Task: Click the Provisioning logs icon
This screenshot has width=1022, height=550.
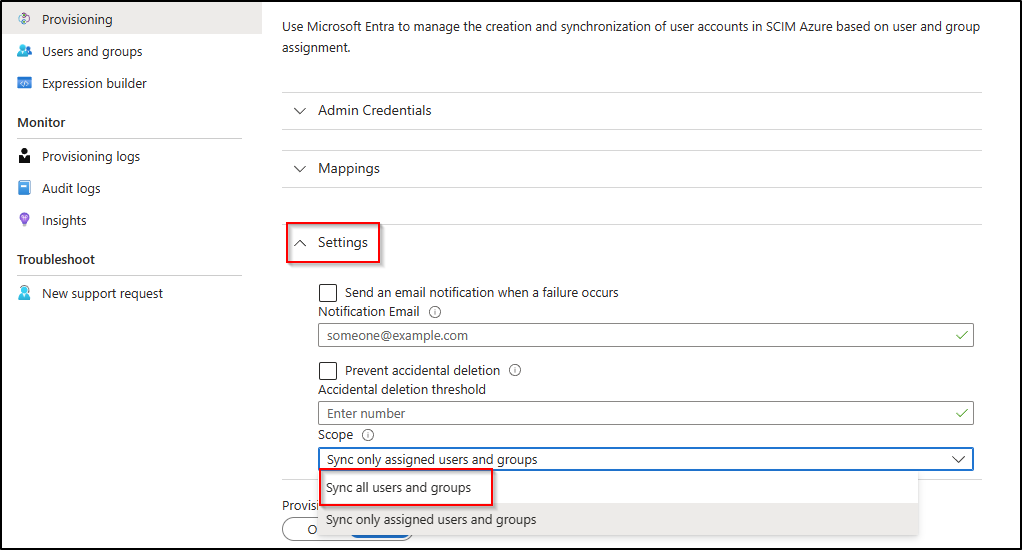Action: [x=25, y=156]
